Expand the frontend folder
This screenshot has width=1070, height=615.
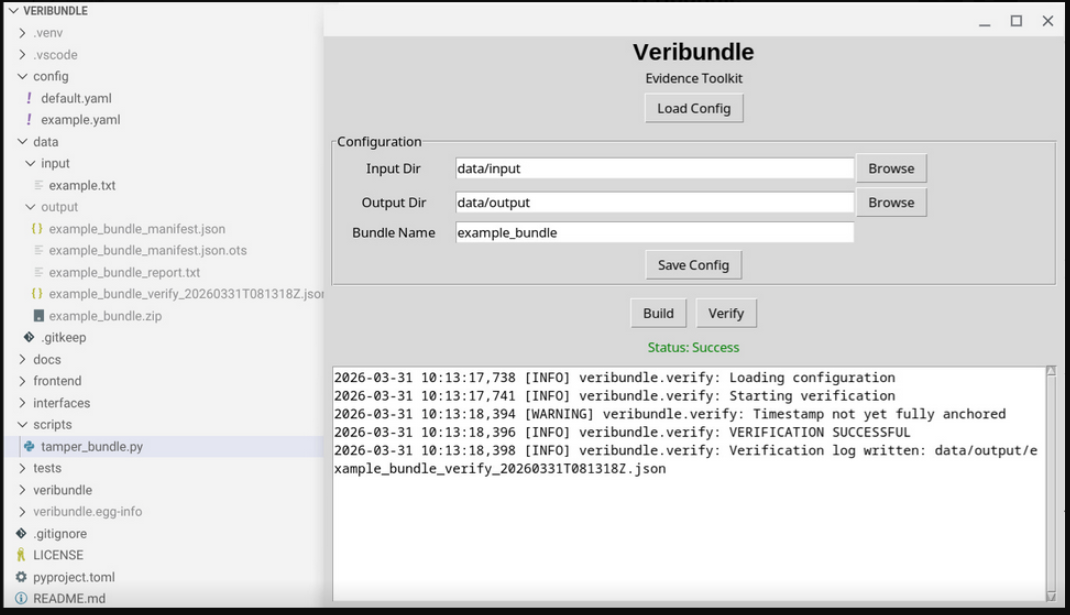[x=22, y=381]
